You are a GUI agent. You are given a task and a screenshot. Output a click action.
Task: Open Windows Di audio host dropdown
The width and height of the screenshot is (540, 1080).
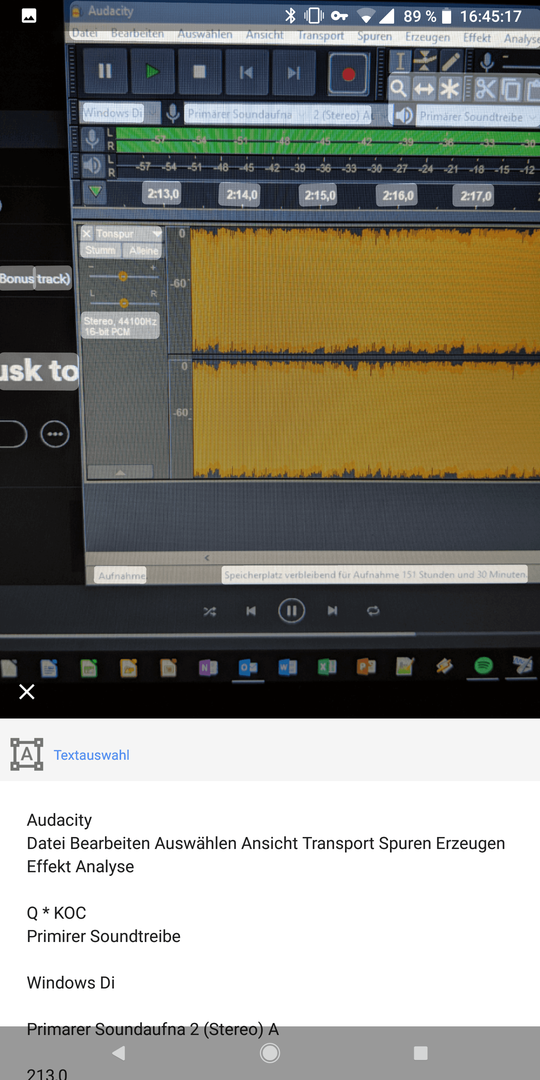pyautogui.click(x=121, y=112)
